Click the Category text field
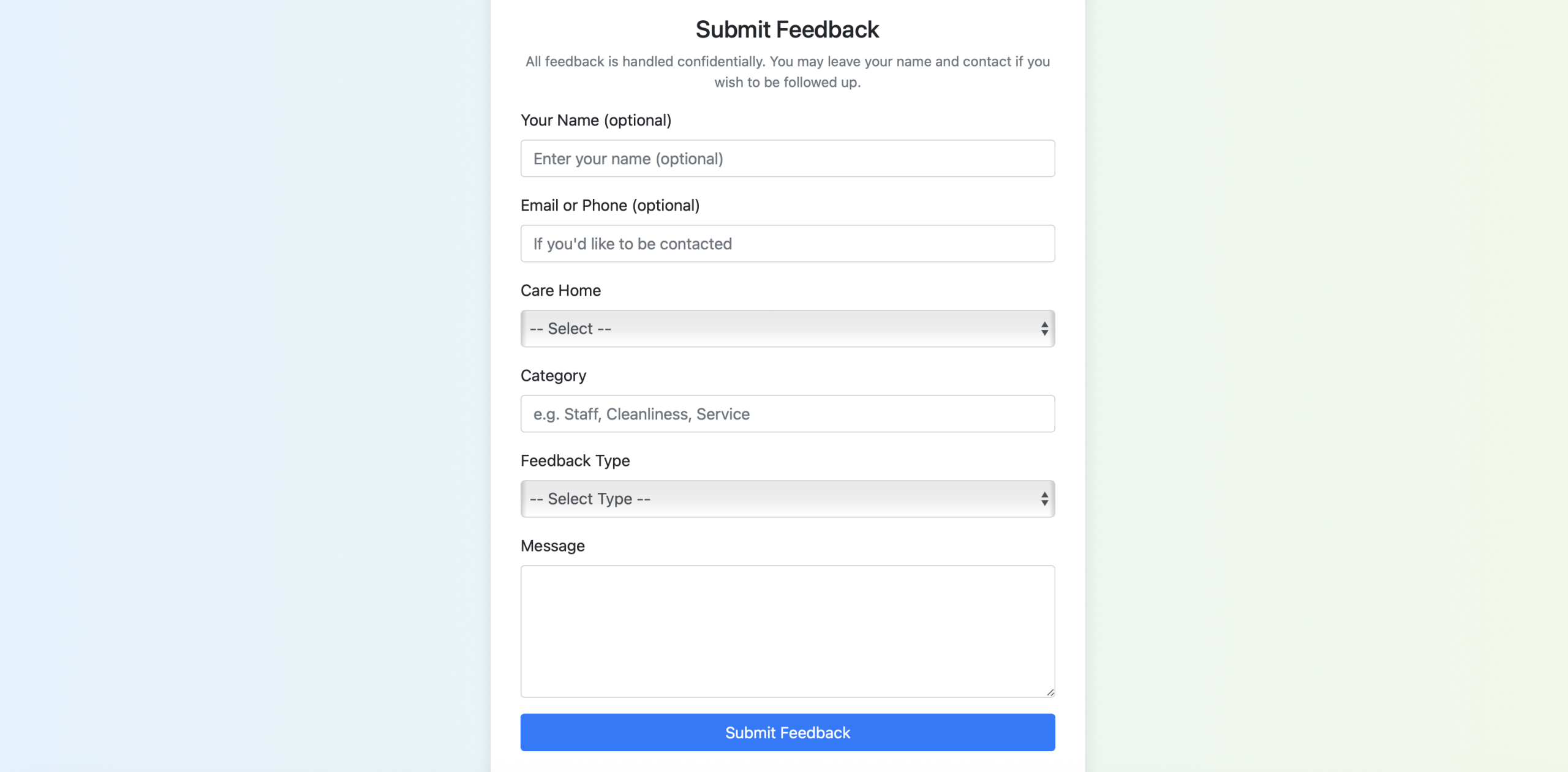1568x772 pixels. [787, 414]
